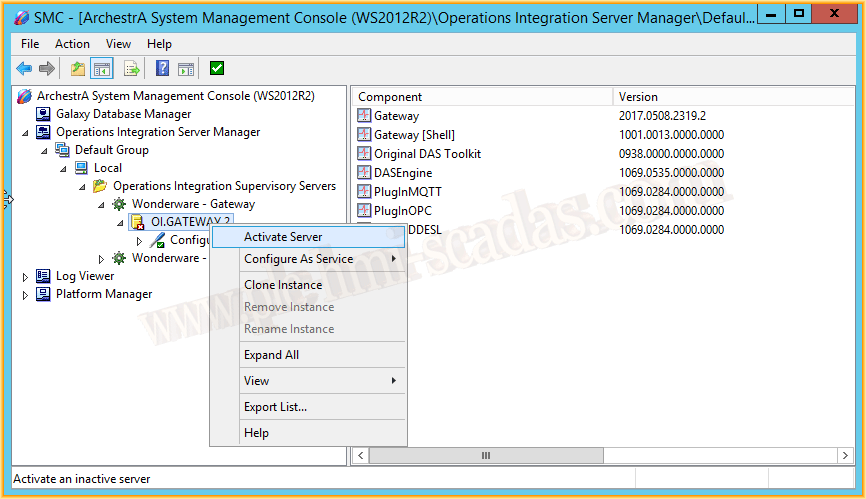Click the green checkmark activate icon

click(x=217, y=68)
